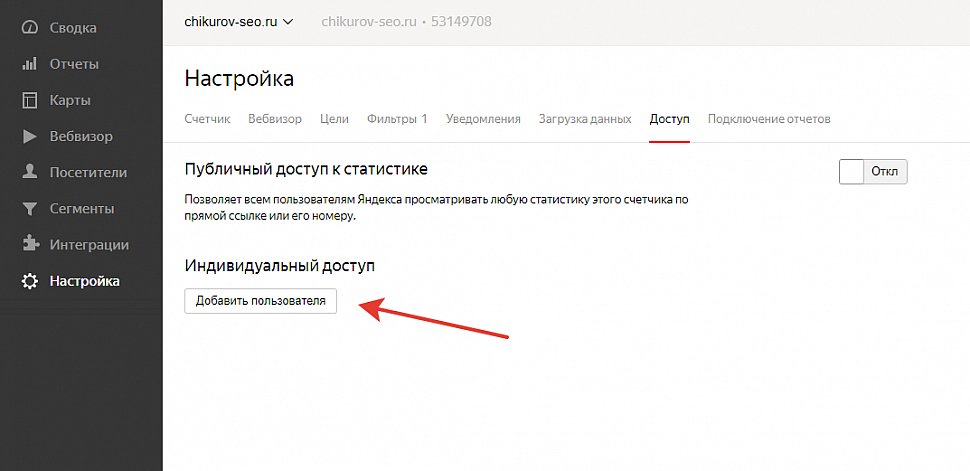970x471 pixels.
Task: Open the Уведомления tab
Action: 483,119
